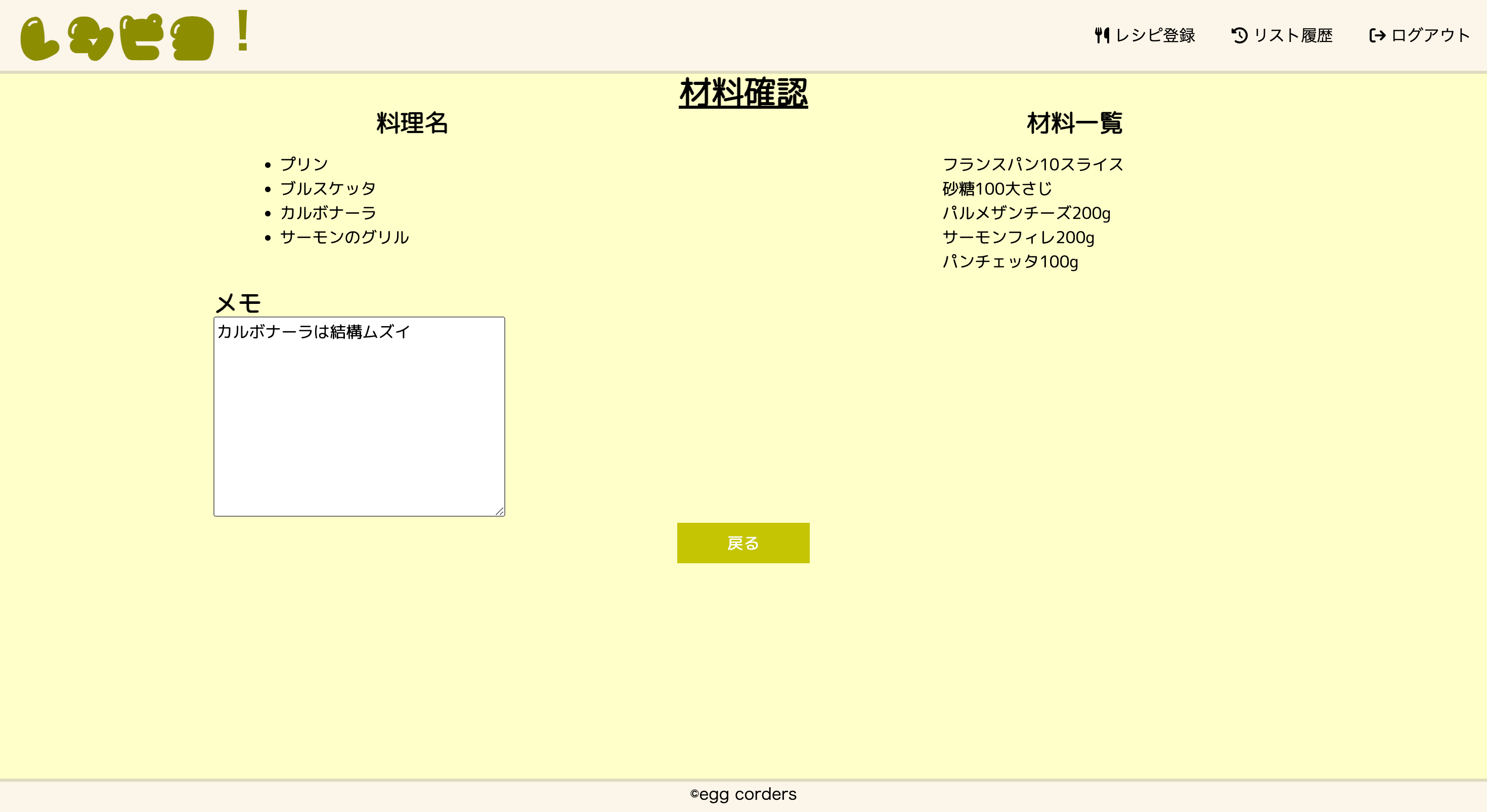Click the 料理名 section heading

coord(413,122)
